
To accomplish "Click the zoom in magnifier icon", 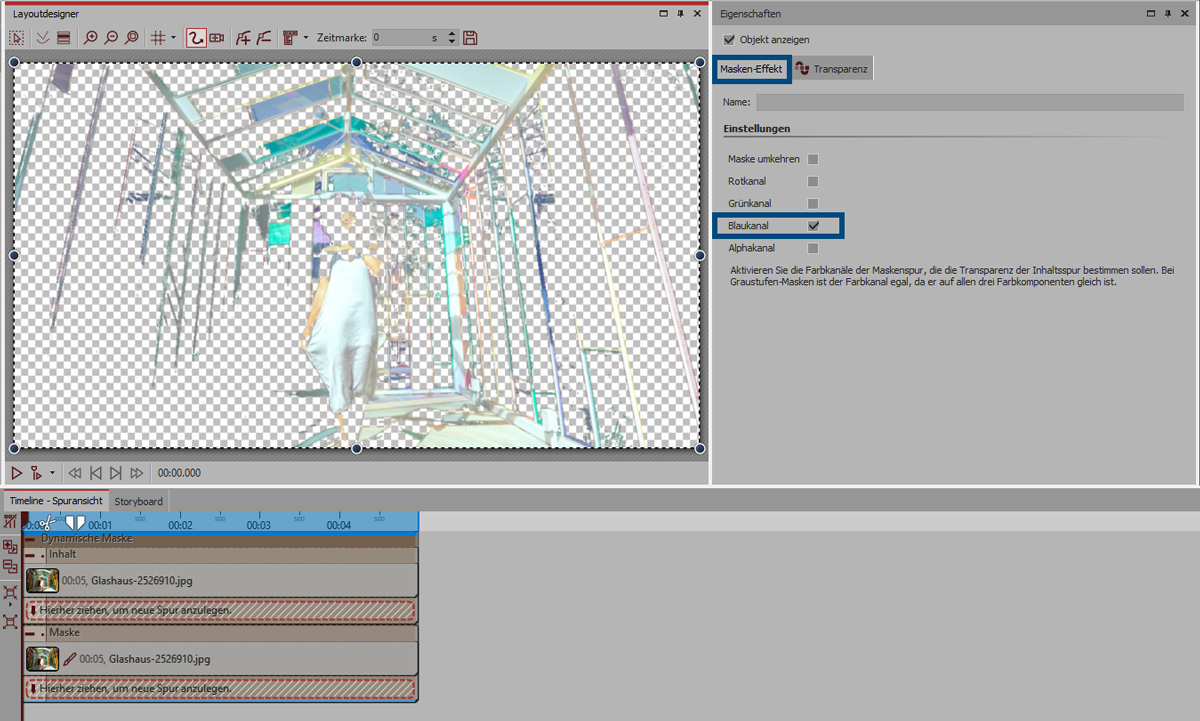I will pos(91,38).
